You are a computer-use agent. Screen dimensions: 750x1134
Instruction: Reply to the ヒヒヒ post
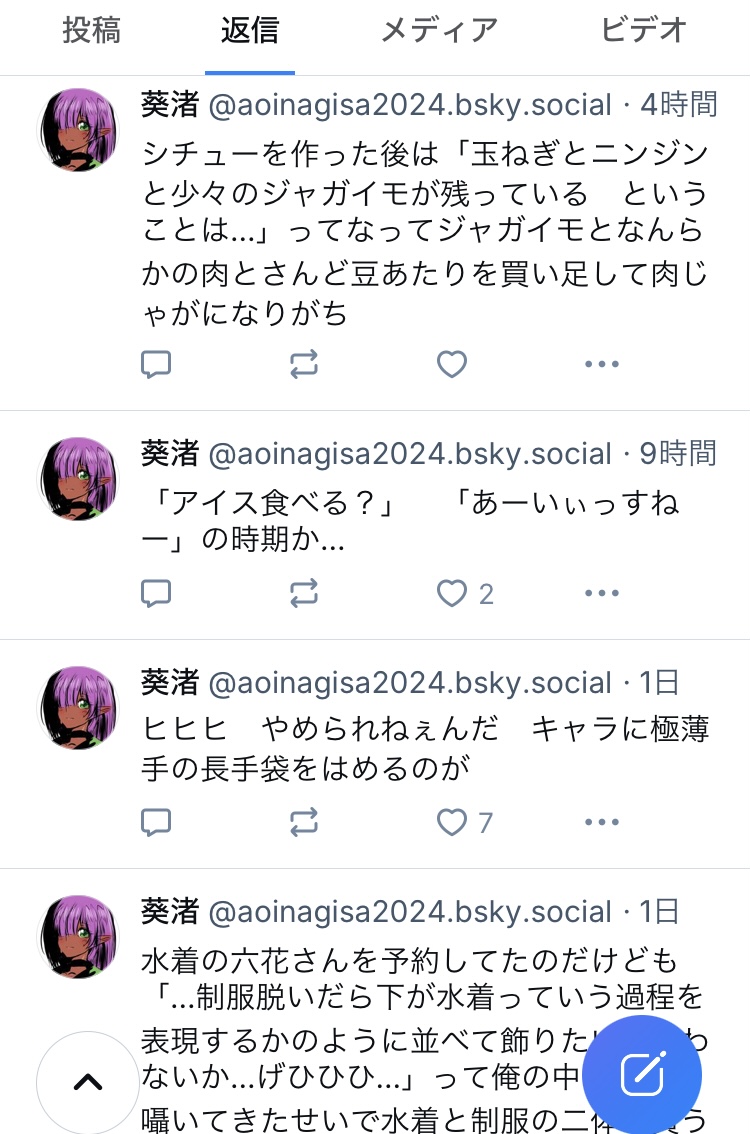(155, 822)
